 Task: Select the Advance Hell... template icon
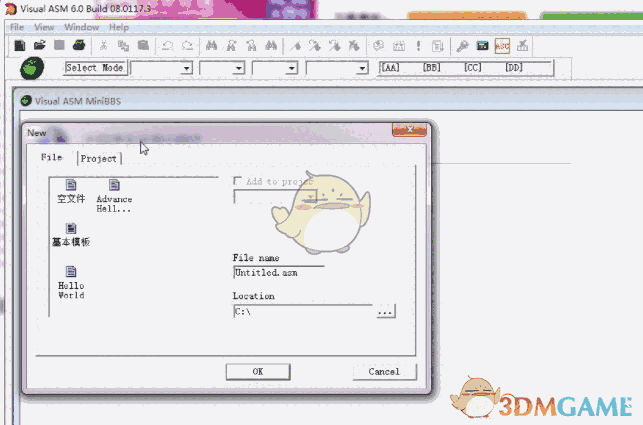114,196
